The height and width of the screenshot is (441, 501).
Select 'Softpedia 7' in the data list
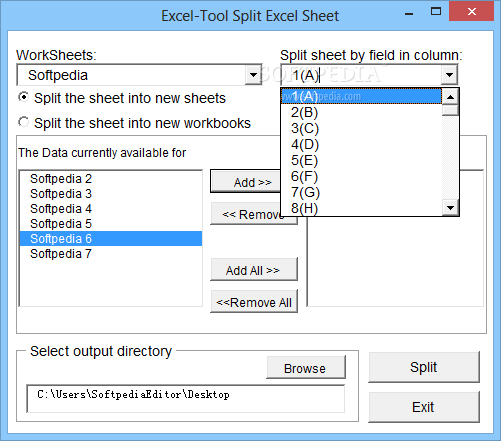111,254
